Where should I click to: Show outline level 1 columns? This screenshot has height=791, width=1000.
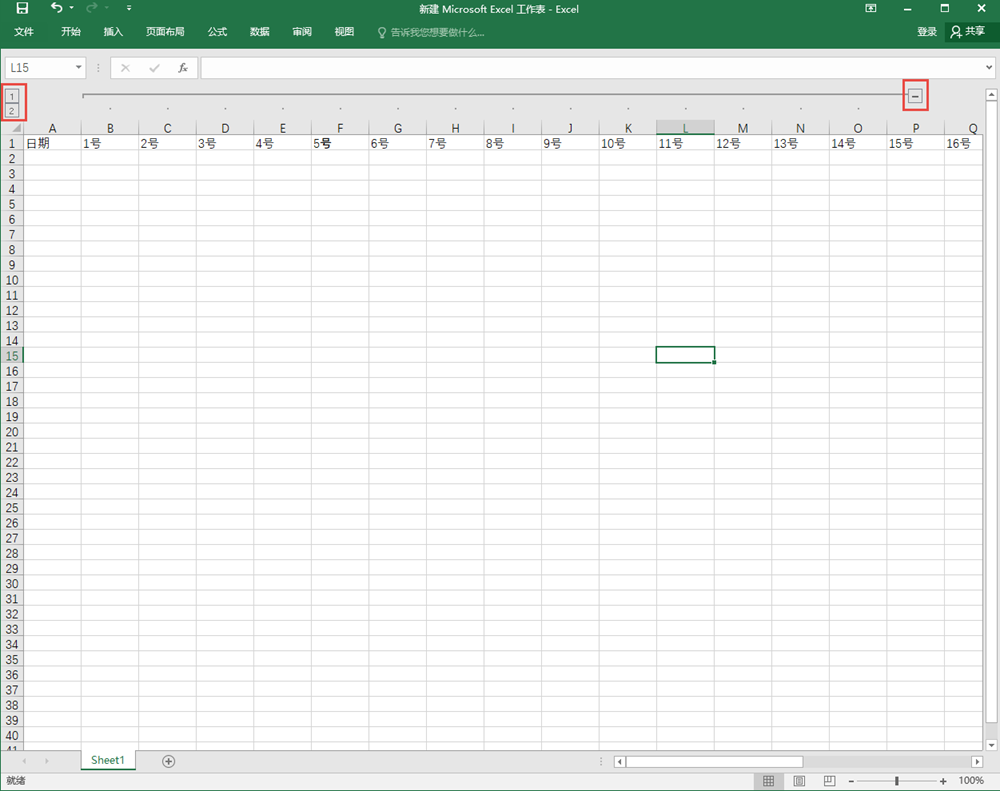pyautogui.click(x=12, y=96)
